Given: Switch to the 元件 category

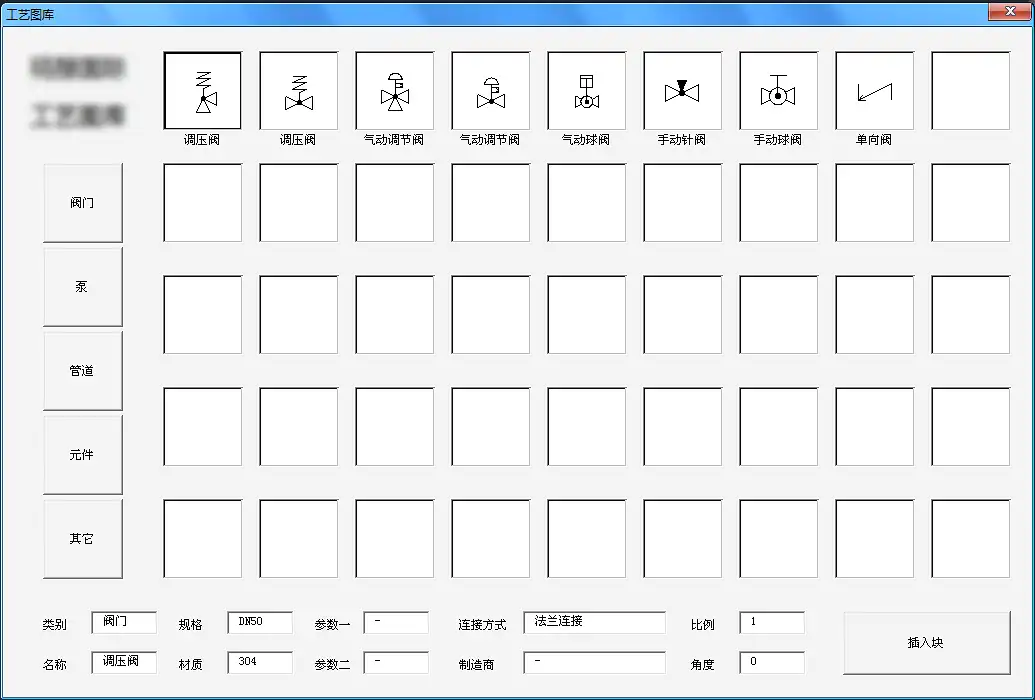Looking at the screenshot, I should 83,455.
